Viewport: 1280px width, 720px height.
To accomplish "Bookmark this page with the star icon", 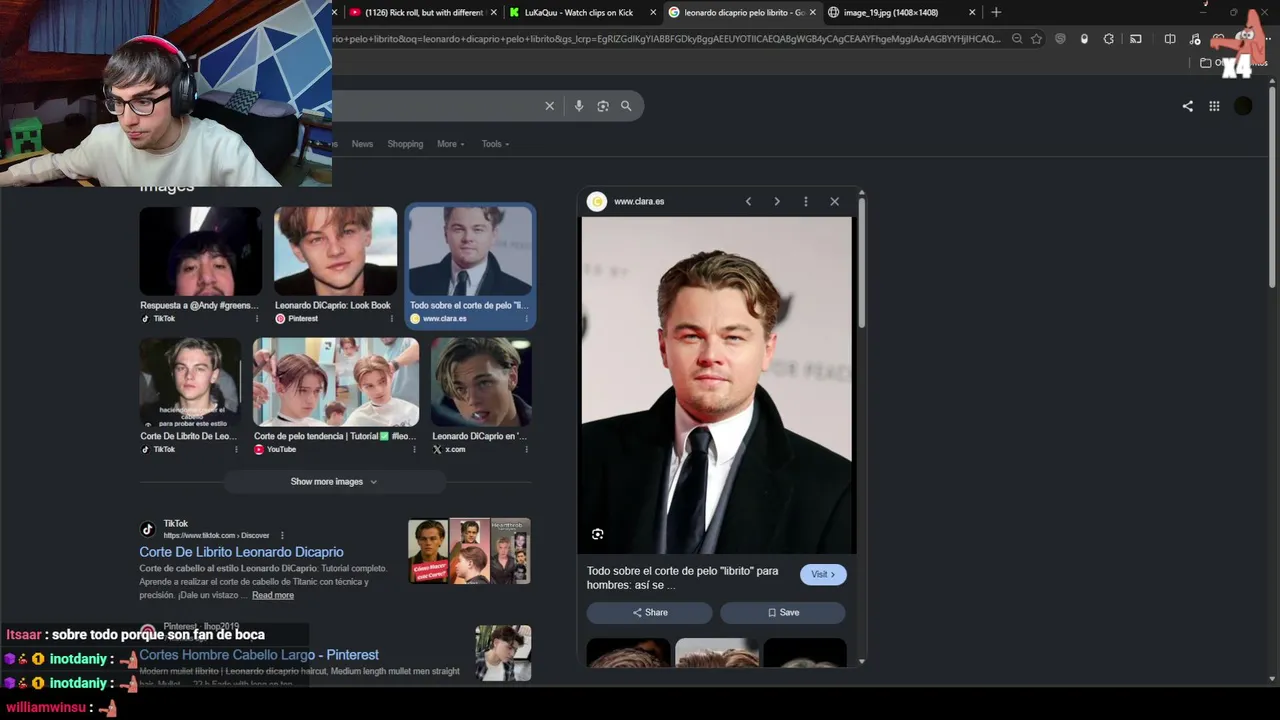I will [x=1036, y=39].
